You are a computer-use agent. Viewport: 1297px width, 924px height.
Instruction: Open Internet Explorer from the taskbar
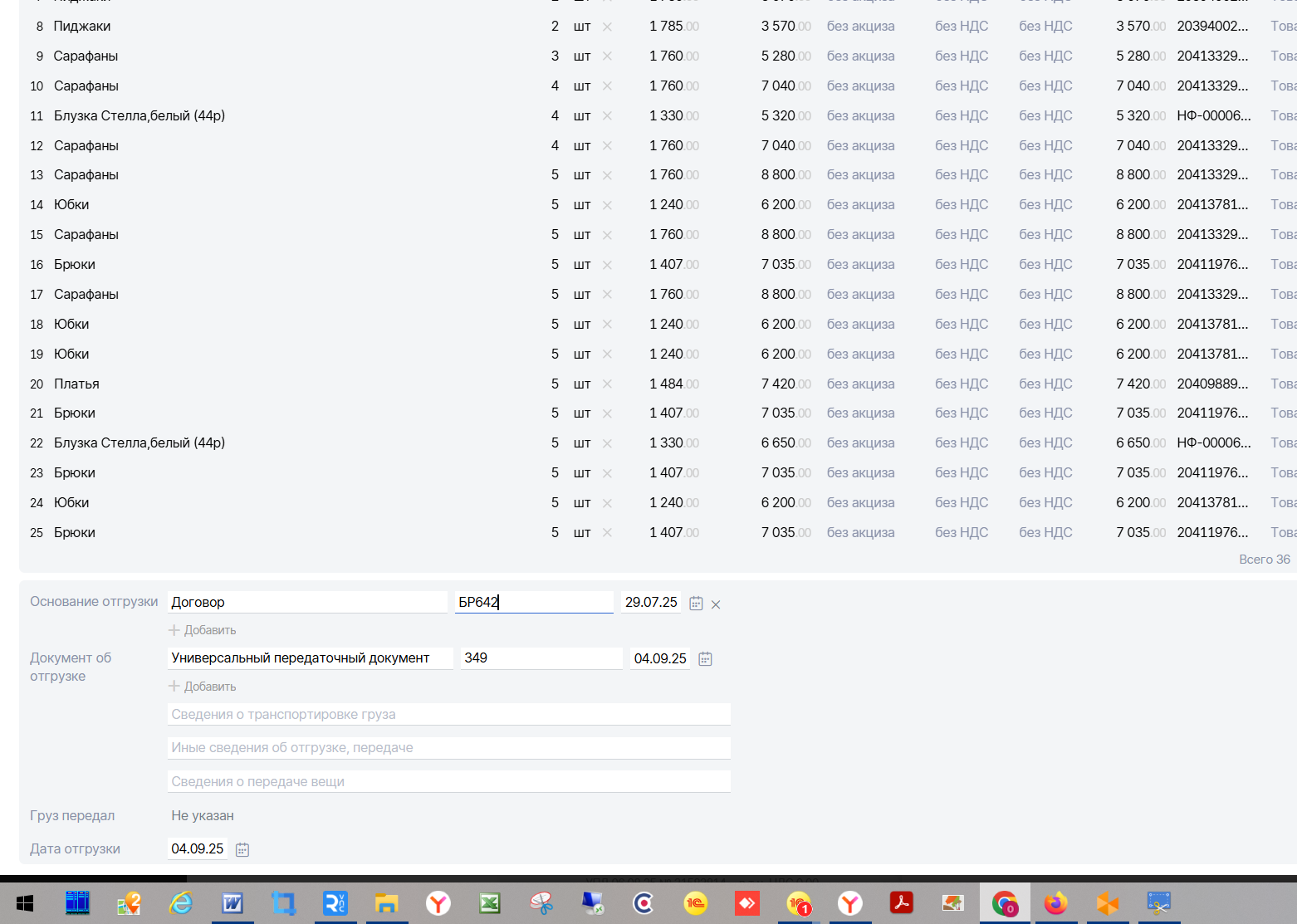pos(180,903)
